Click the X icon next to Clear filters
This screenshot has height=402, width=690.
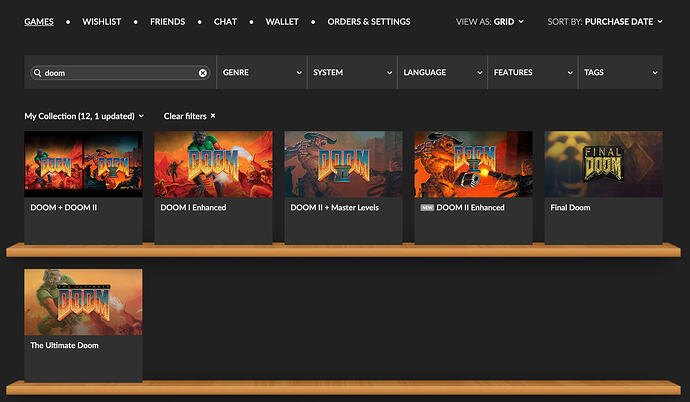[213, 116]
